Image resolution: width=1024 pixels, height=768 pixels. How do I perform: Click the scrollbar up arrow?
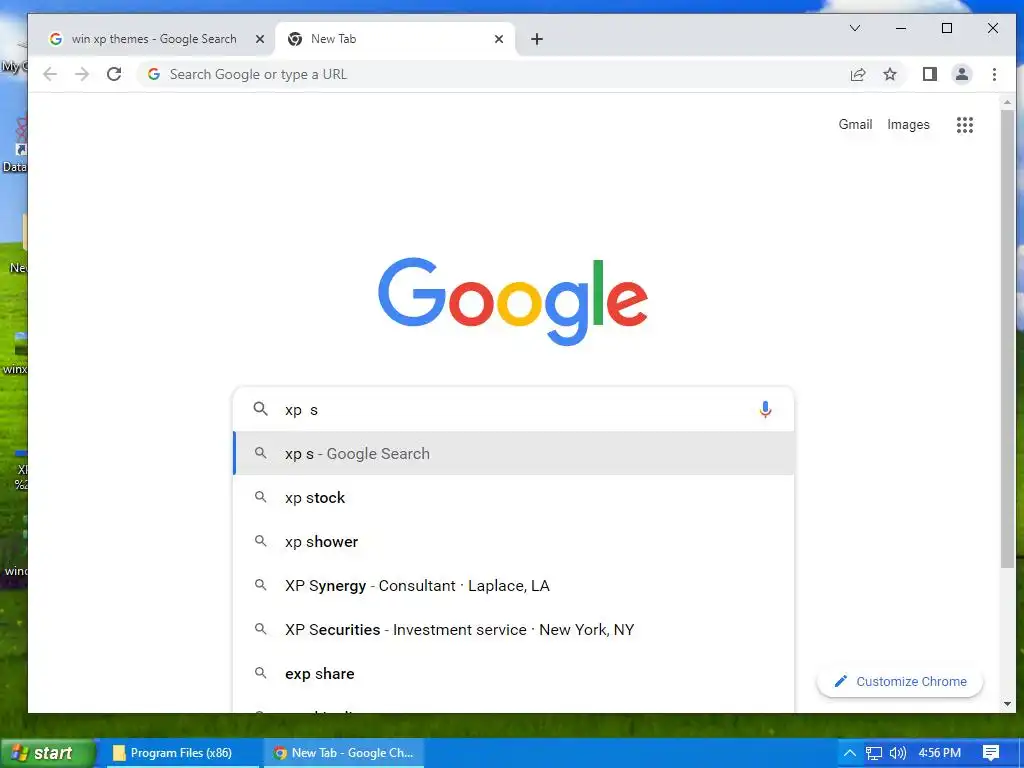coord(1007,103)
